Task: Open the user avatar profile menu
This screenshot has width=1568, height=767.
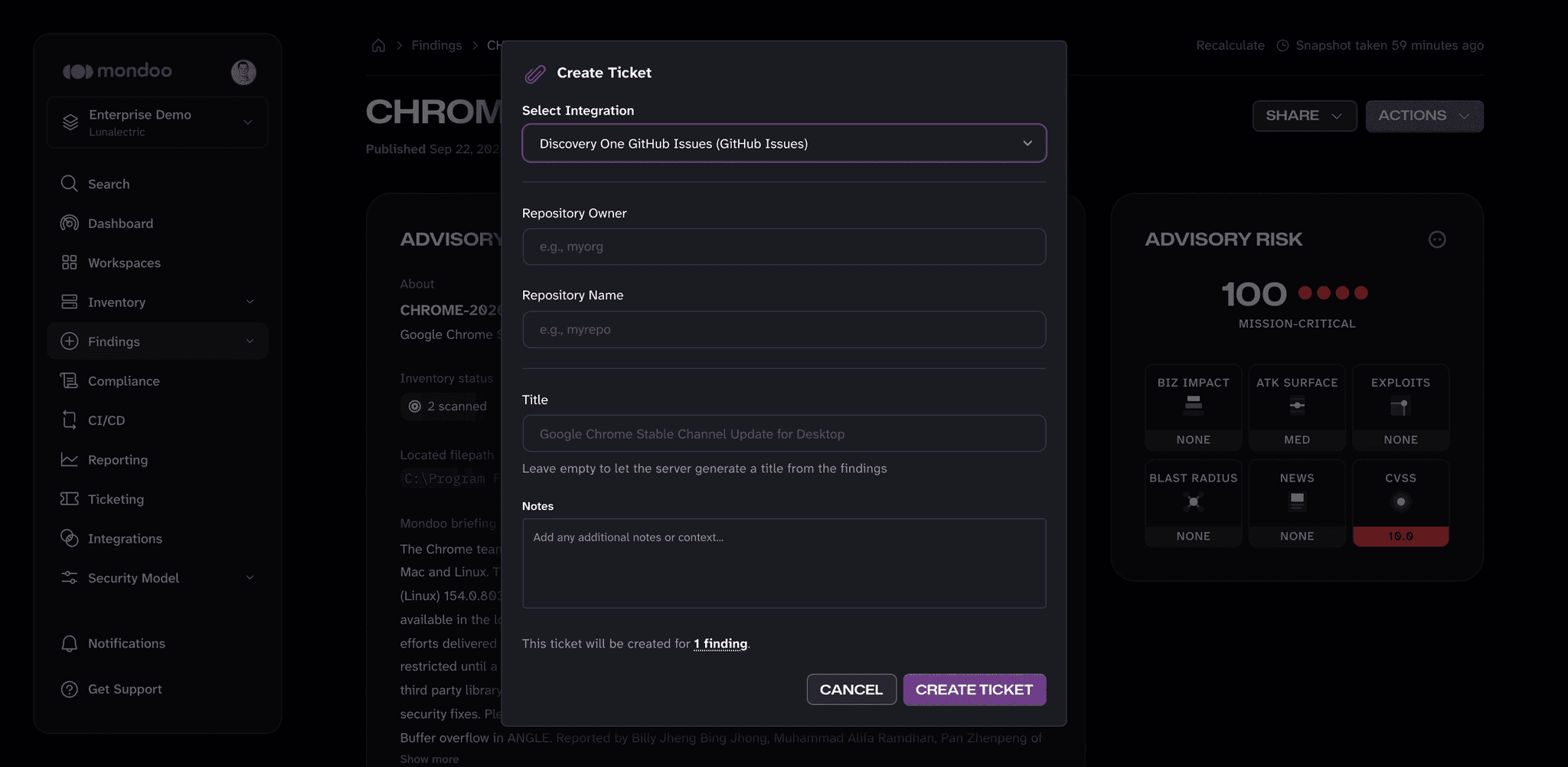Action: 243,72
